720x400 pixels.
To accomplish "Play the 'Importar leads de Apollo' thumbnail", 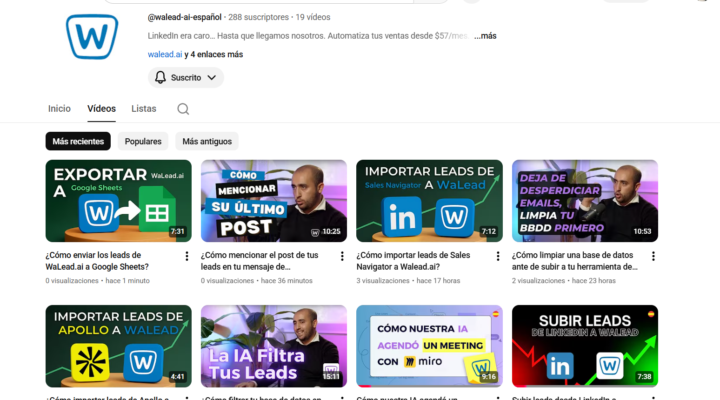I will click(118, 346).
